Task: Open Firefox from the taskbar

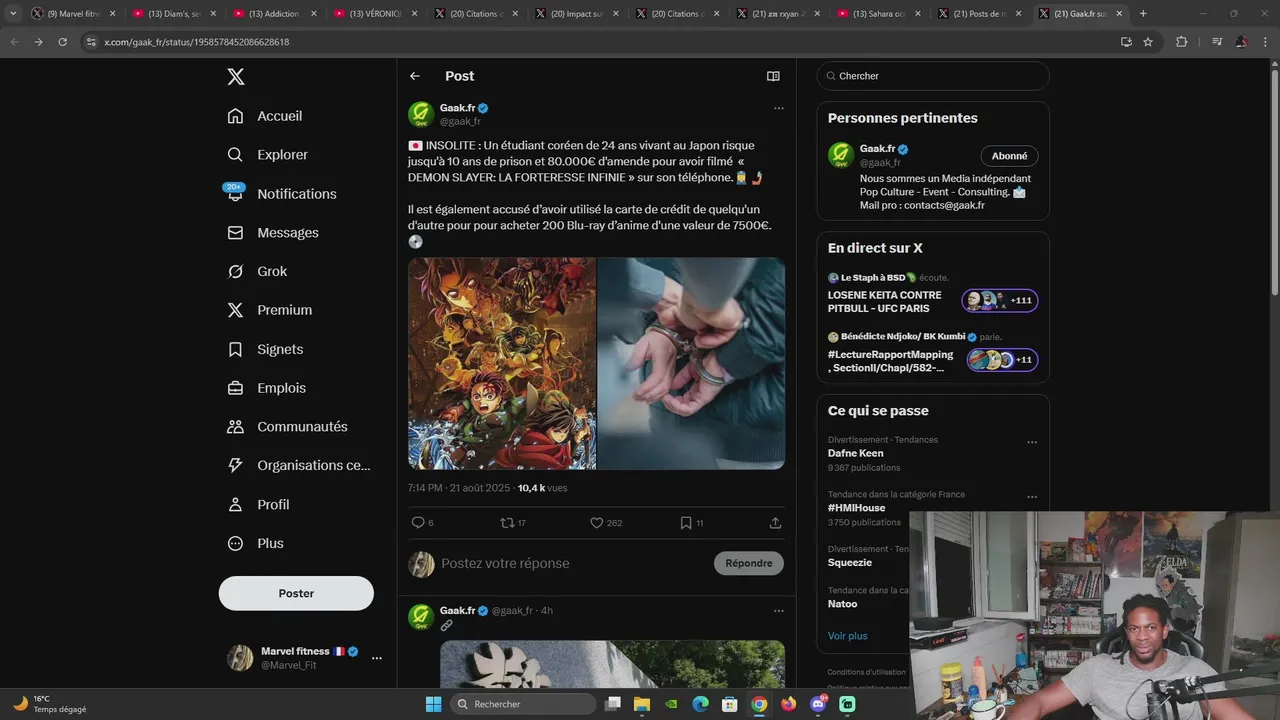Action: click(789, 704)
